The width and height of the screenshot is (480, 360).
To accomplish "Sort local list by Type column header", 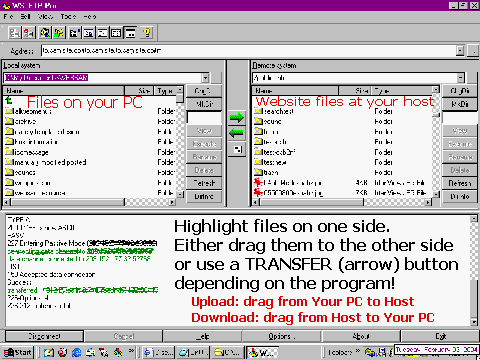I will click(165, 91).
